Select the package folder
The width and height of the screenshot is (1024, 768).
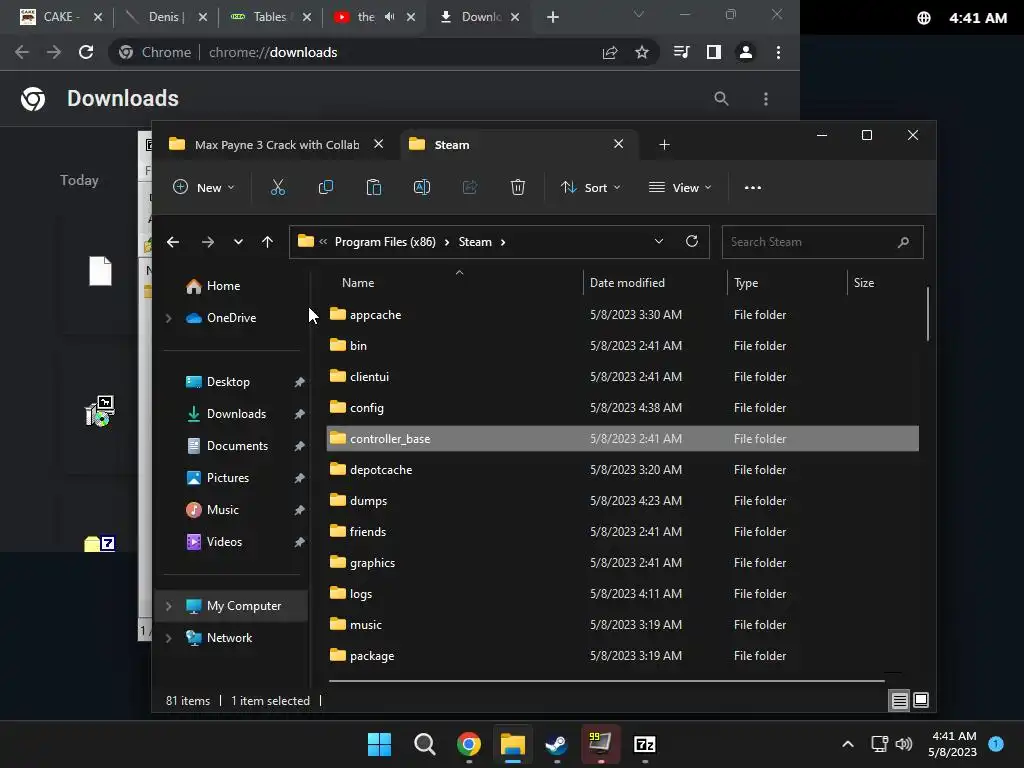[622, 656]
